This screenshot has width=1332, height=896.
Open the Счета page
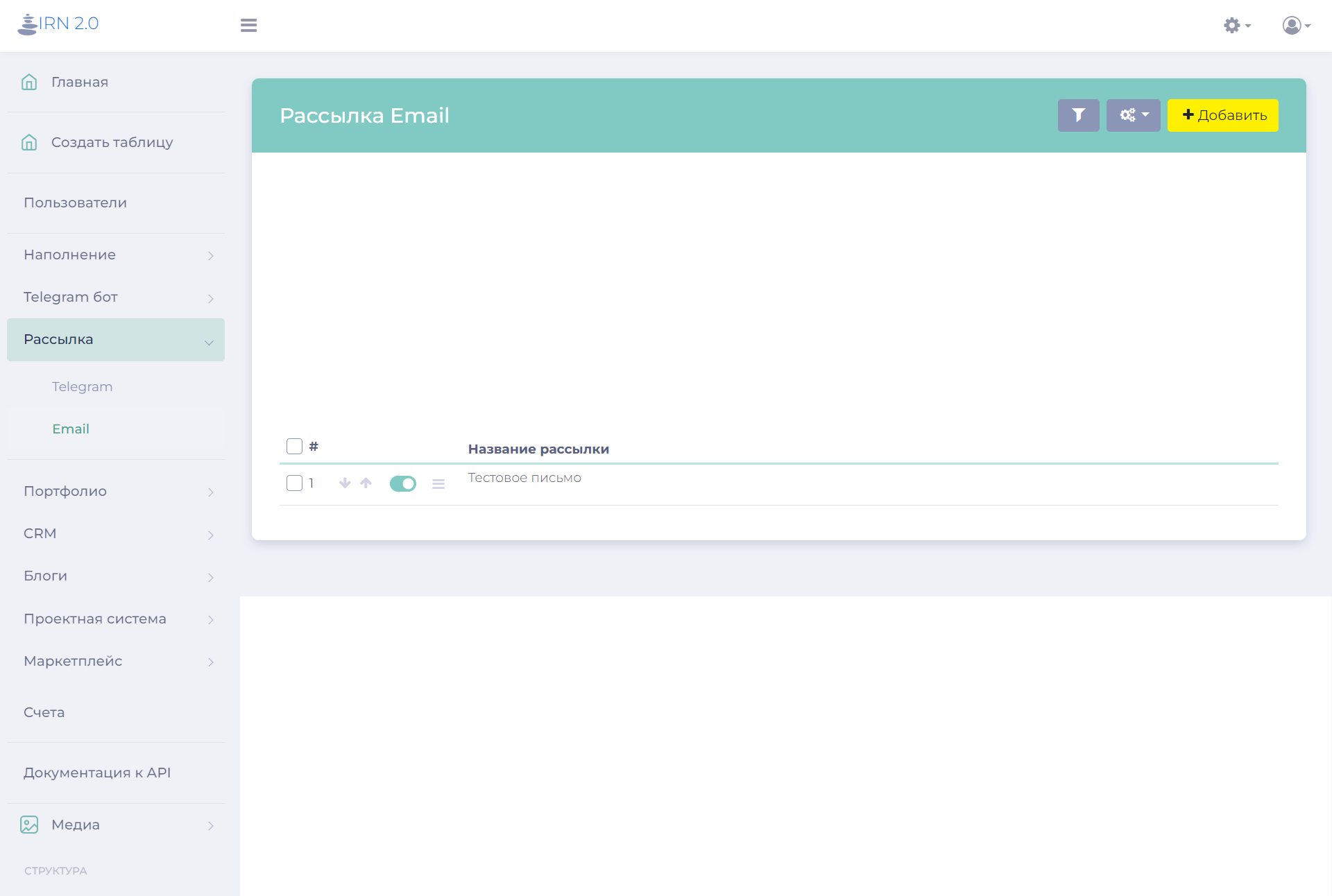point(44,713)
